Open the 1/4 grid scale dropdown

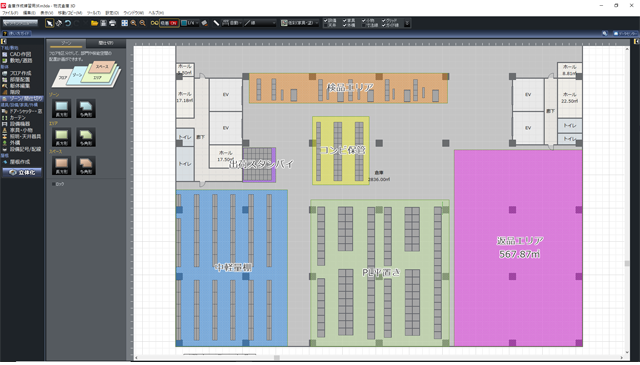coord(190,23)
